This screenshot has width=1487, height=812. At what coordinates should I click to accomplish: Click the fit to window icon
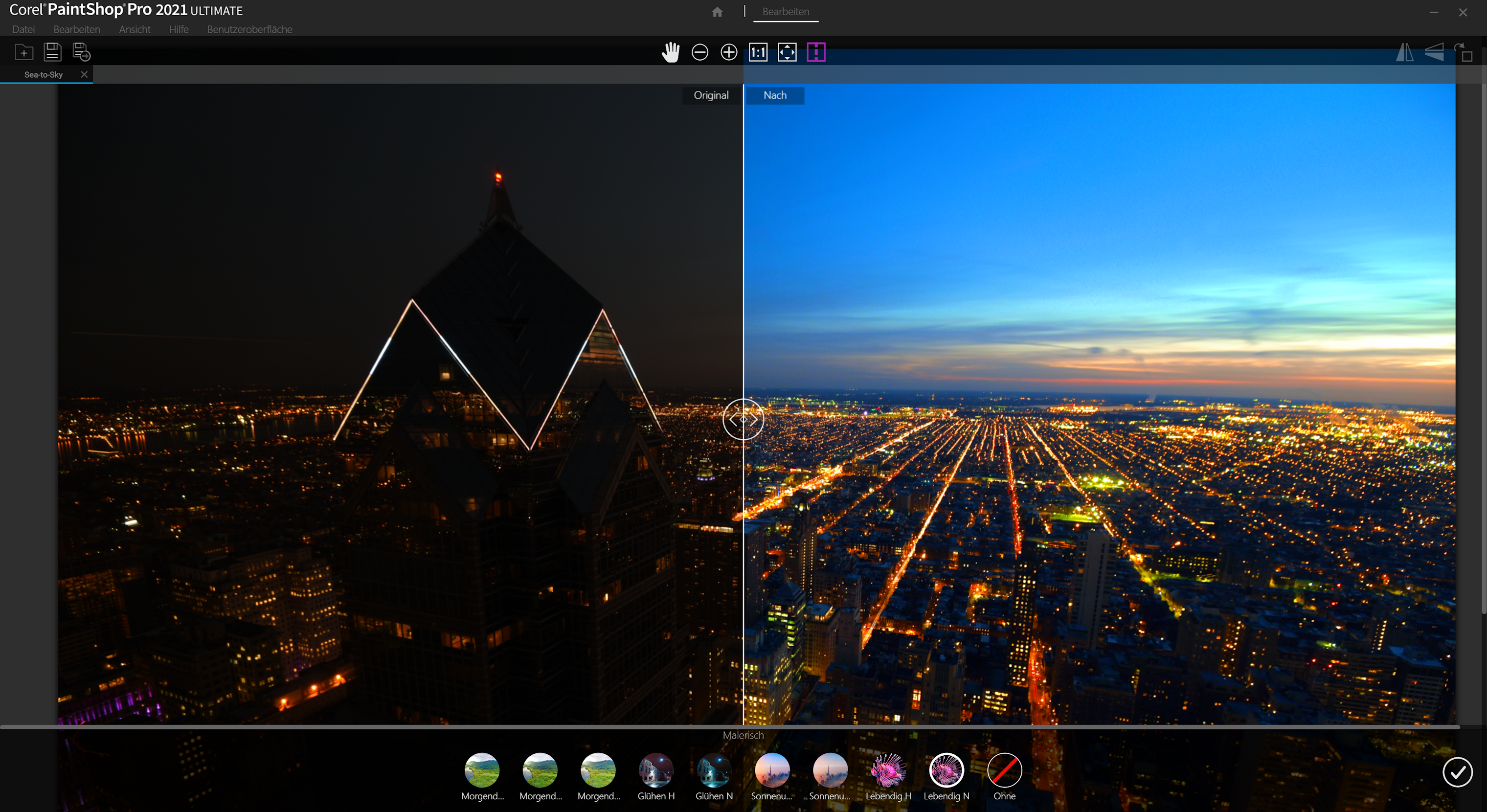point(787,52)
